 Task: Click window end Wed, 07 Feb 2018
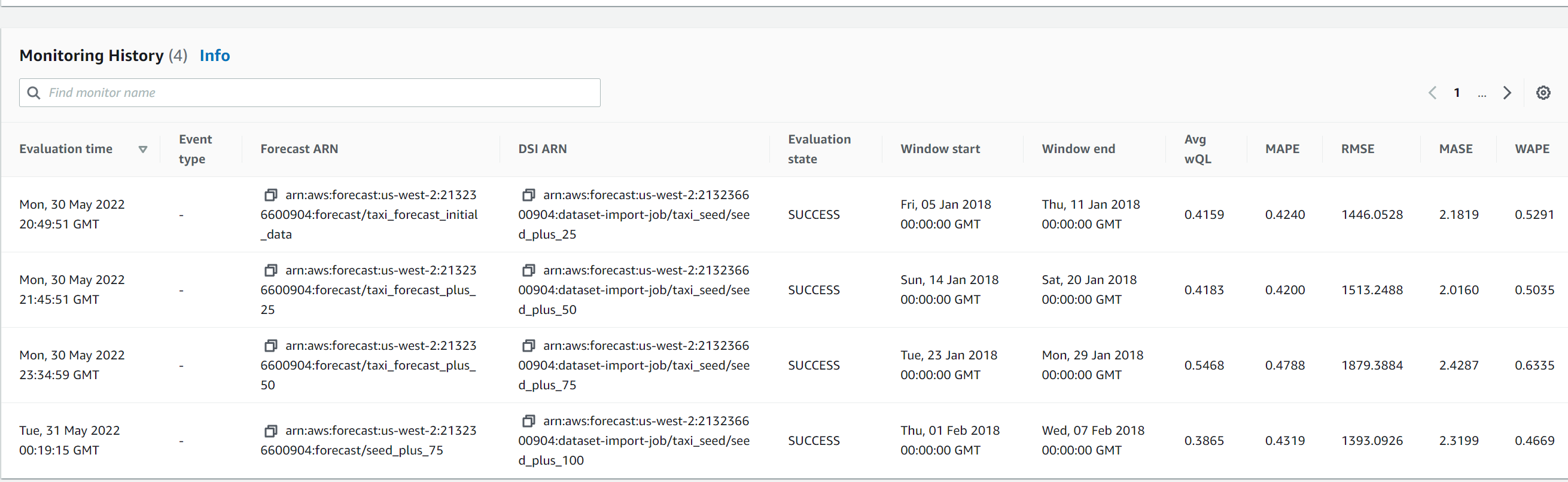[x=1093, y=441]
